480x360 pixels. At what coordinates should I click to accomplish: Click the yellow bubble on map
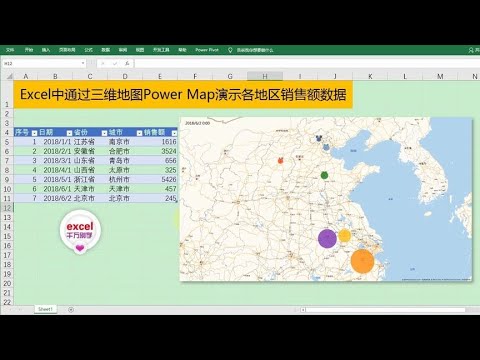344,236
